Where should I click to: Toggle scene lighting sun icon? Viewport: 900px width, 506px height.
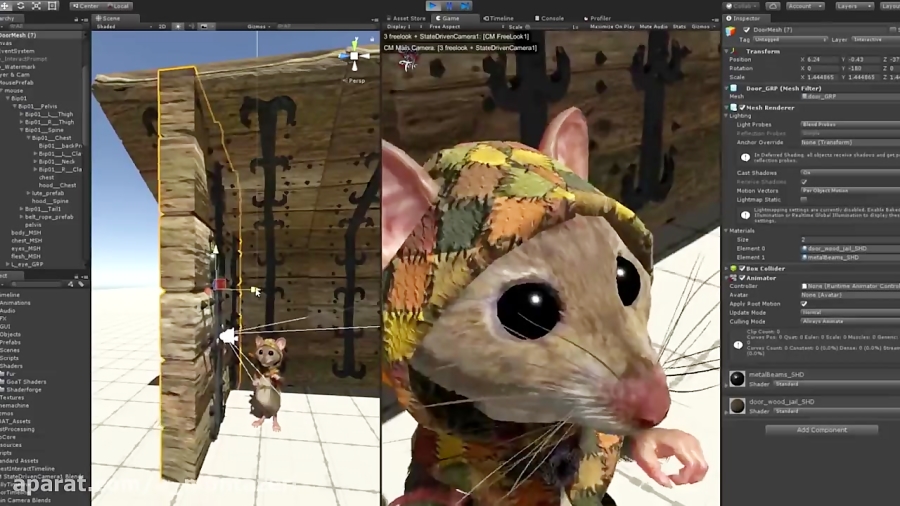178,26
